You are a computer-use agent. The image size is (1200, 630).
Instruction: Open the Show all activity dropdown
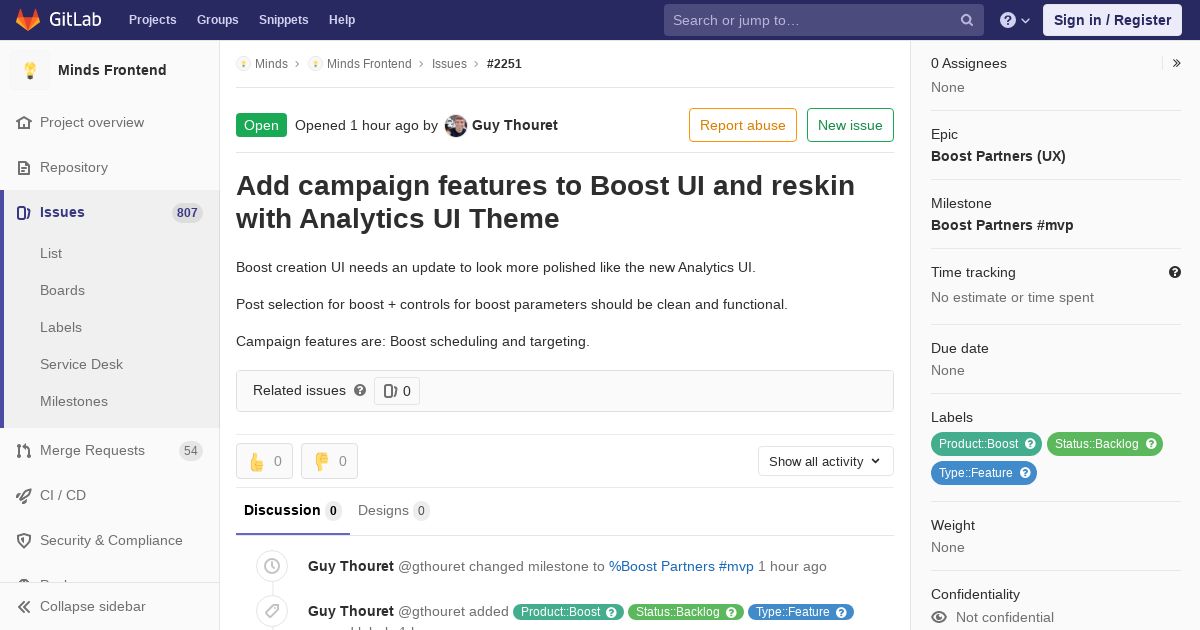pos(826,461)
